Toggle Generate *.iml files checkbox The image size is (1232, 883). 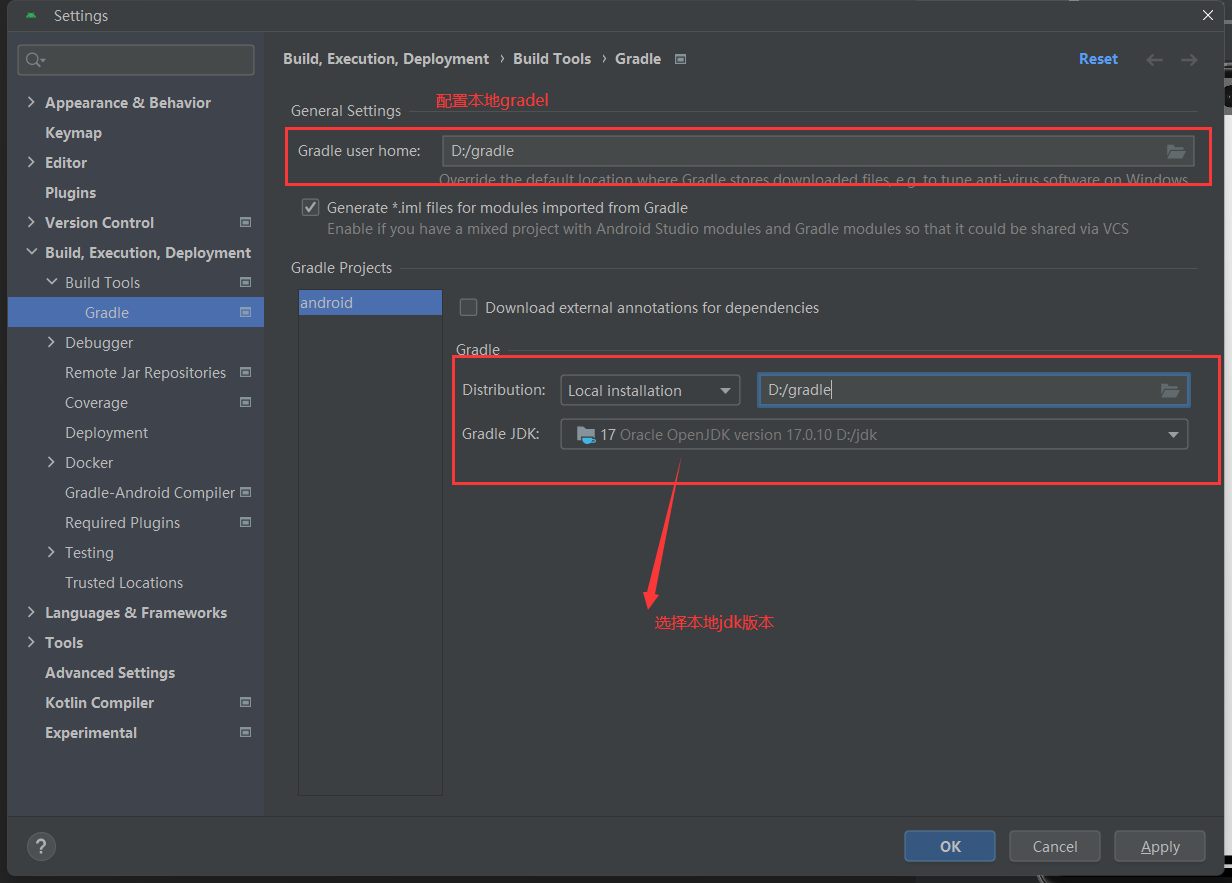[x=310, y=208]
